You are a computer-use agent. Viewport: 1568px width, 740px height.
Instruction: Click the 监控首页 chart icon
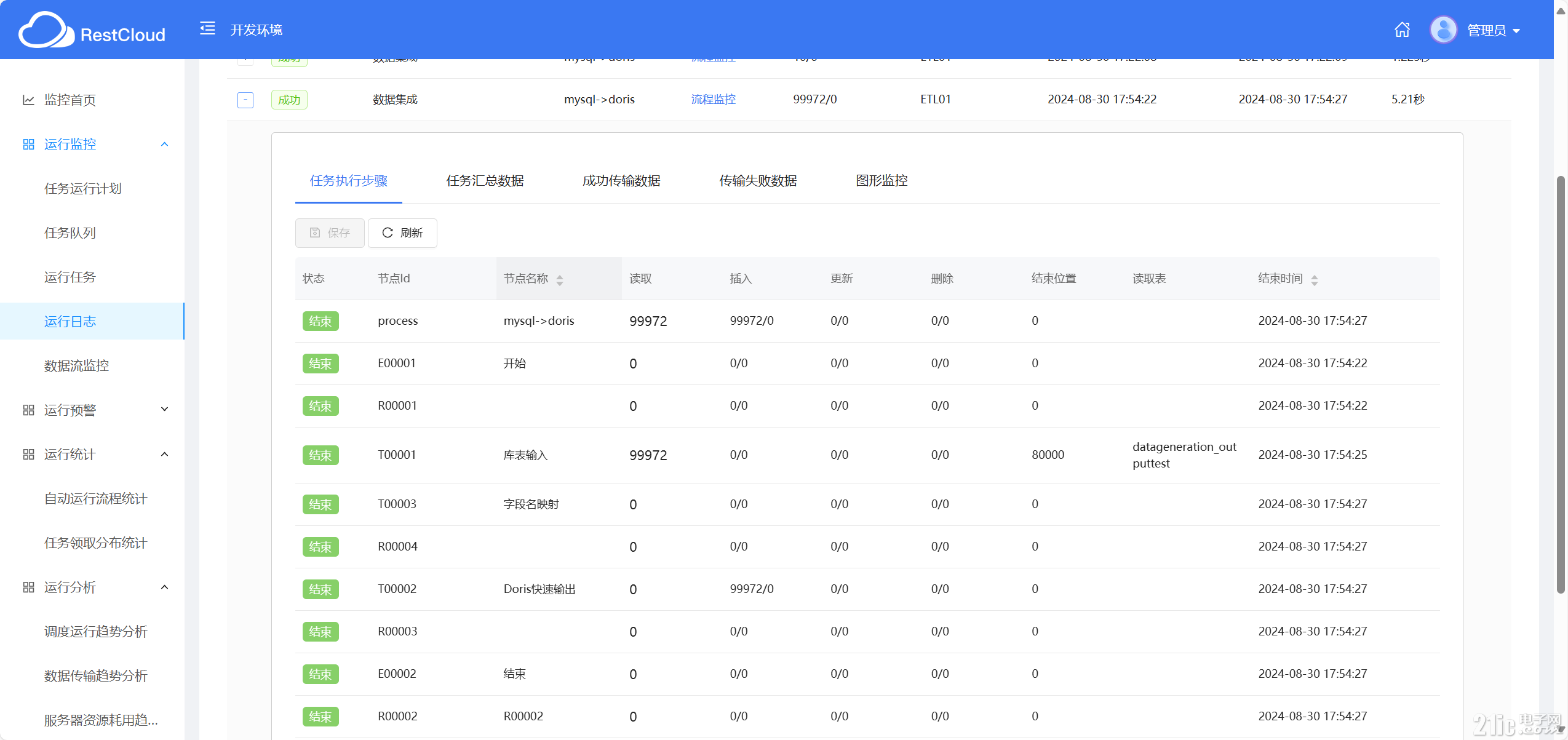pyautogui.click(x=28, y=100)
